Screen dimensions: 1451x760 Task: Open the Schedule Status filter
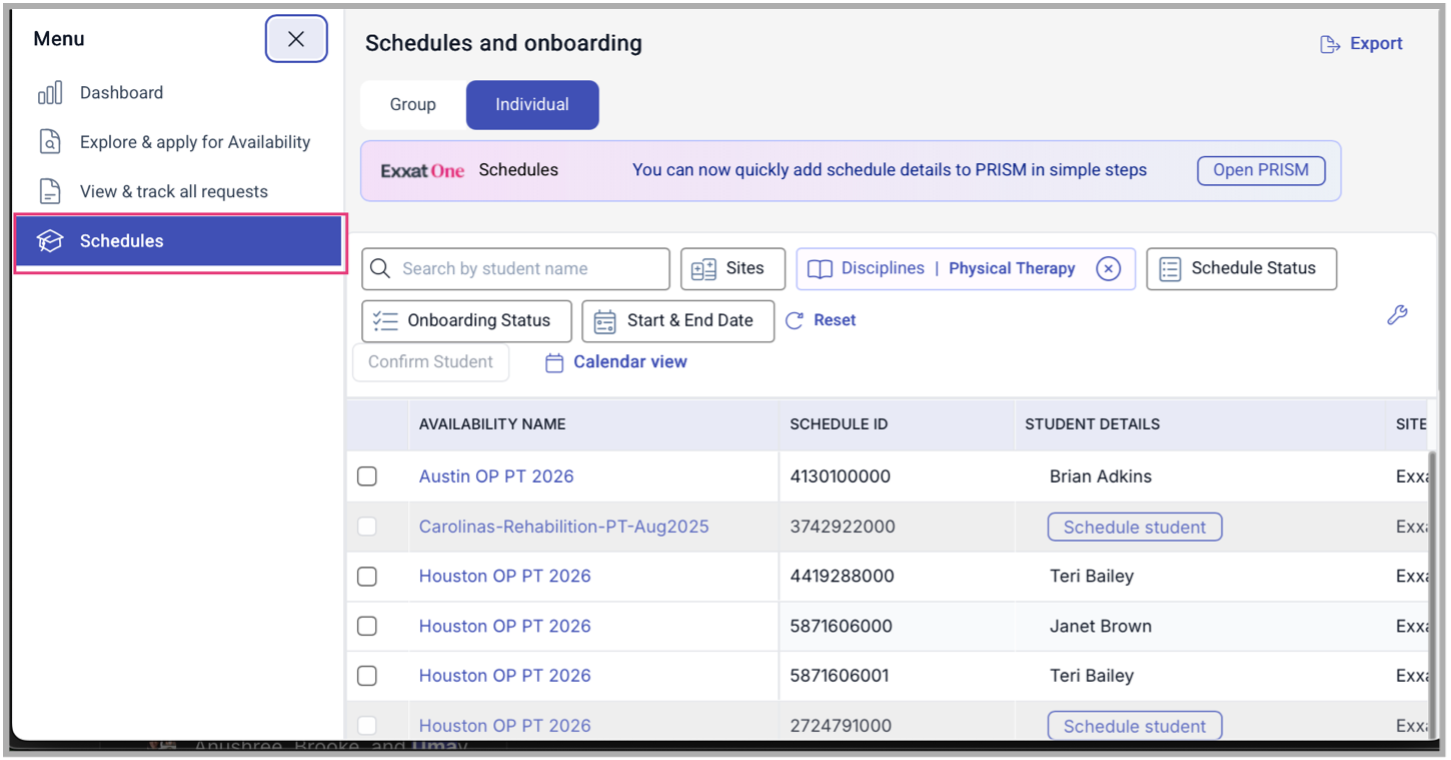point(1241,268)
